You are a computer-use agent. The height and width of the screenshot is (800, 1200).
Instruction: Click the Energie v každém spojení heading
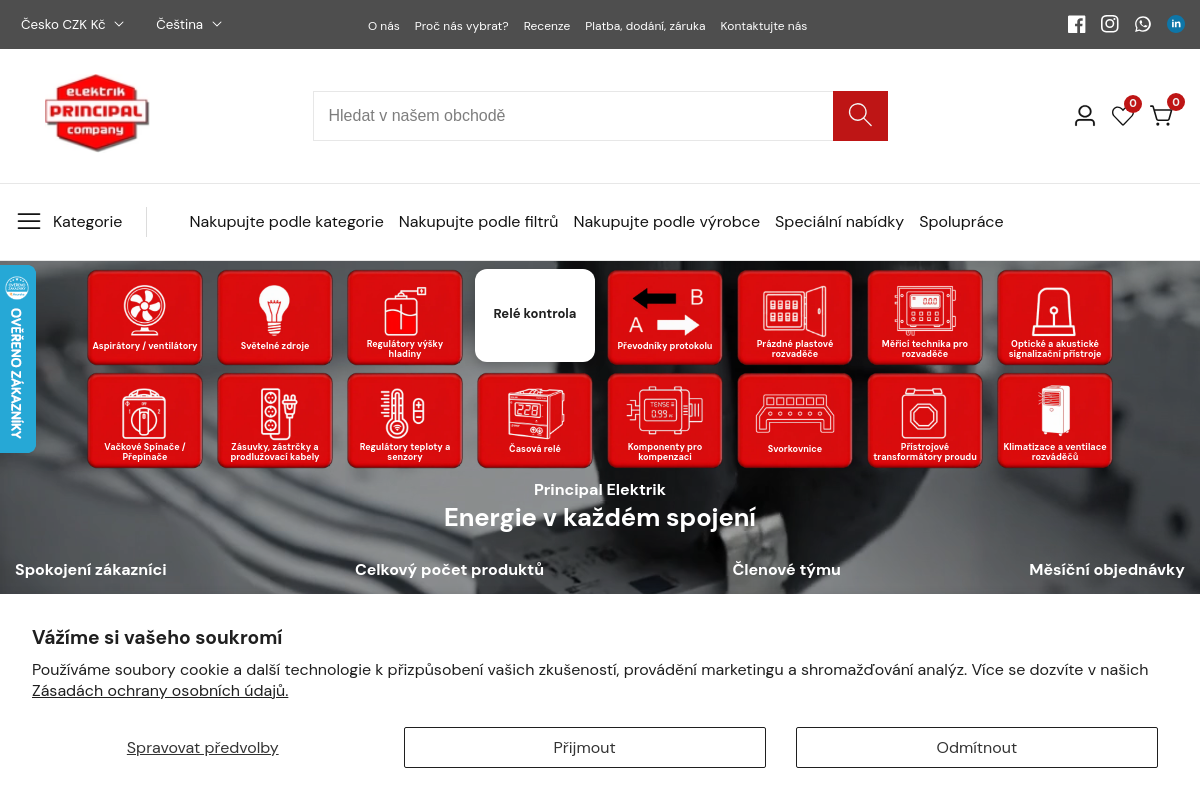coord(600,518)
